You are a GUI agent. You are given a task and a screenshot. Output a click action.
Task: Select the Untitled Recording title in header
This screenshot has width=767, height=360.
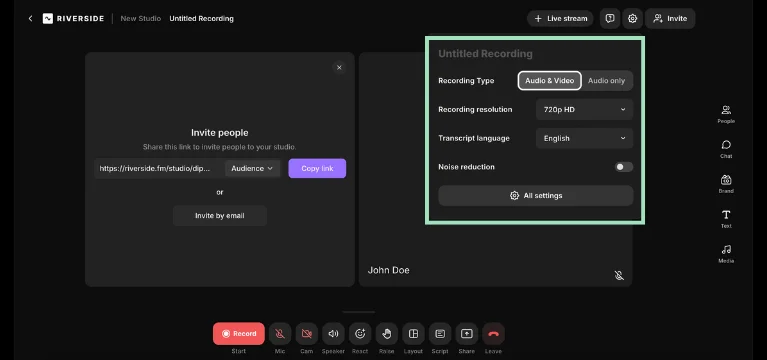coord(202,19)
